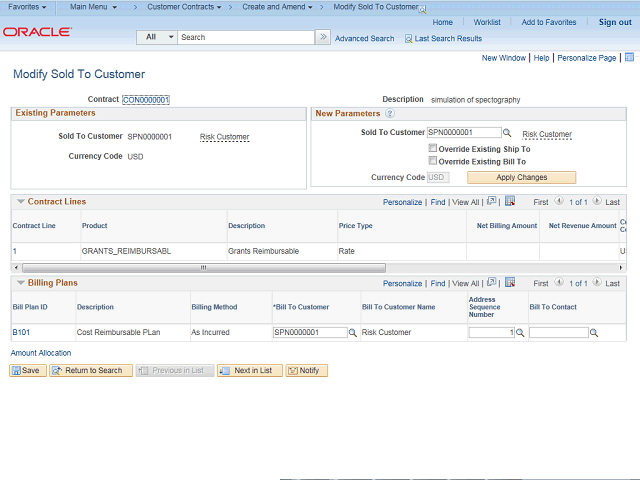Open Contract Lines grid in new window icon
The height and width of the screenshot is (480, 640).
[x=491, y=201]
